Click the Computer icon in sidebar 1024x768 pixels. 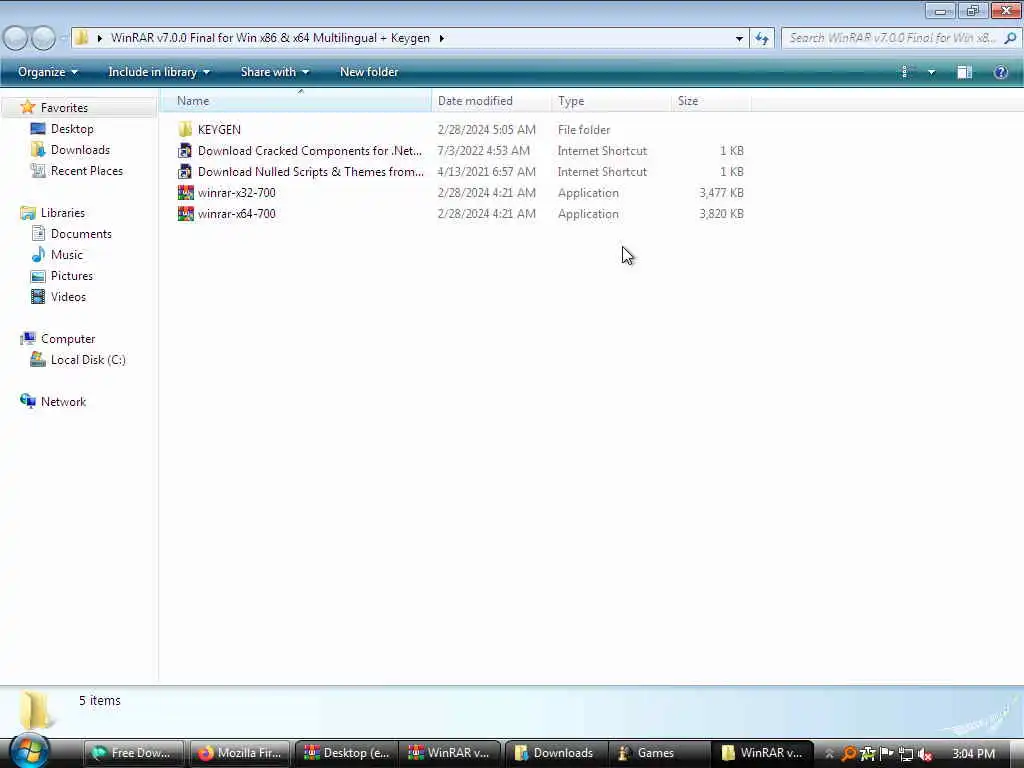(27, 338)
